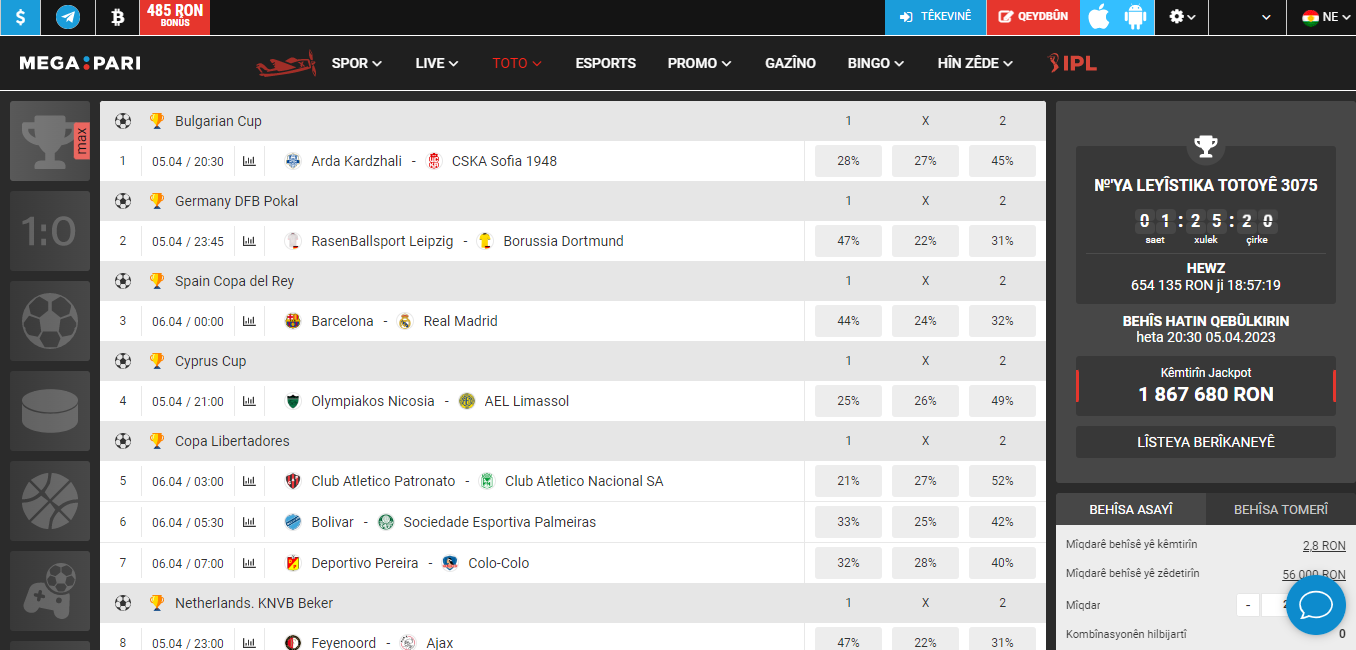1356x650 pixels.
Task: Pick outcome 2 (32%) for Real Madrid
Action: pyautogui.click(x=1002, y=321)
